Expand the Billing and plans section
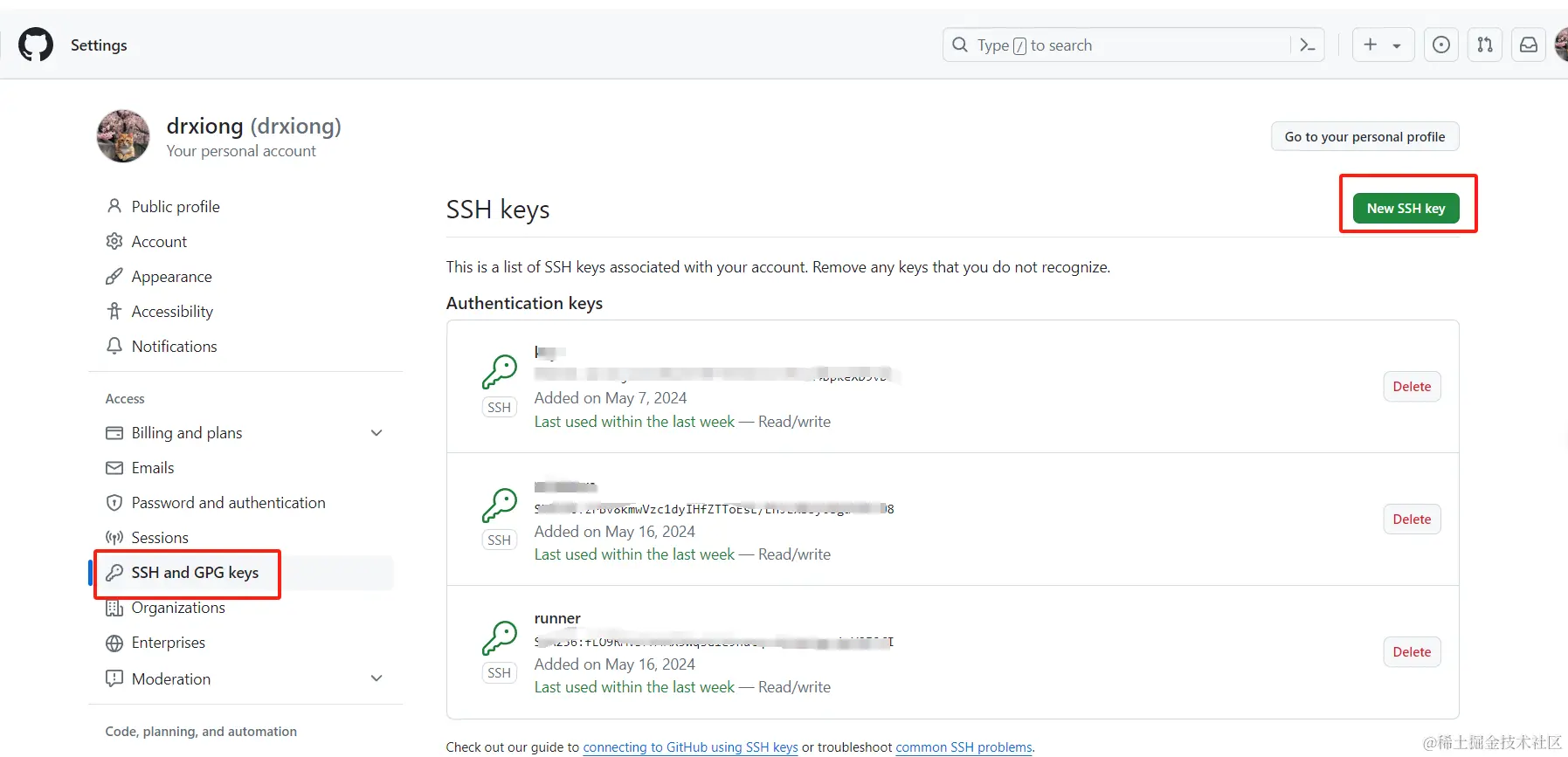The width and height of the screenshot is (1568, 757). (x=376, y=433)
